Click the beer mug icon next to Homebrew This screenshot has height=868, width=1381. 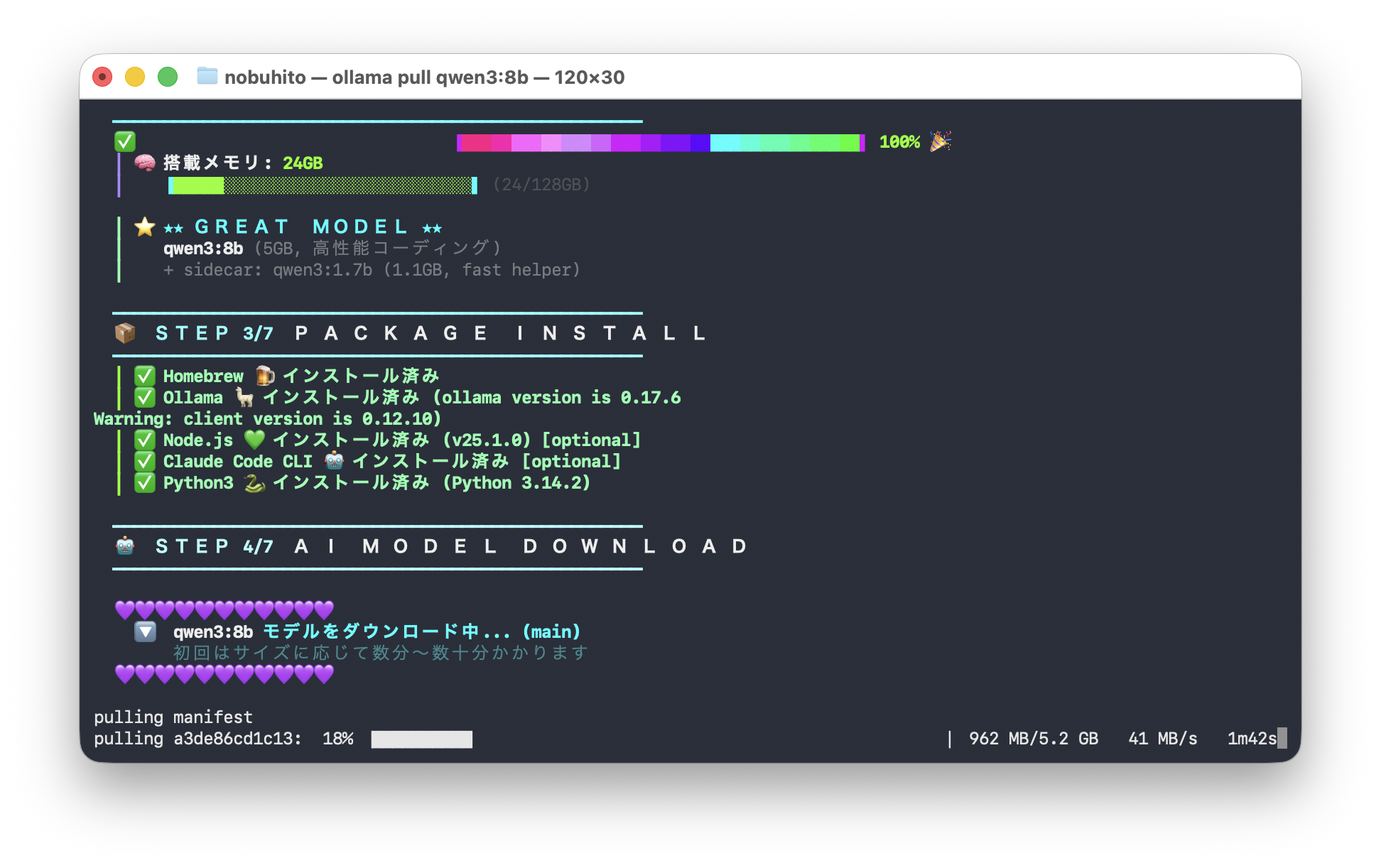263,375
